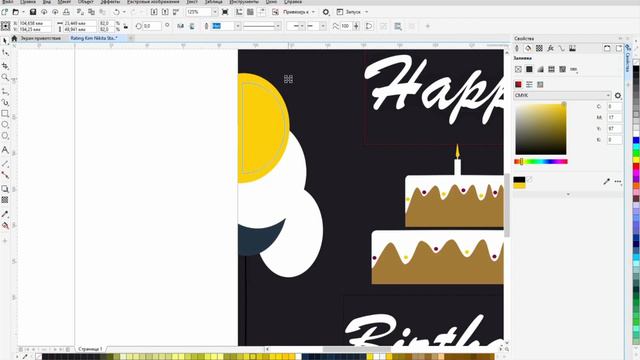
Task: Expand the Запуск launch dropdown
Action: tap(367, 12)
